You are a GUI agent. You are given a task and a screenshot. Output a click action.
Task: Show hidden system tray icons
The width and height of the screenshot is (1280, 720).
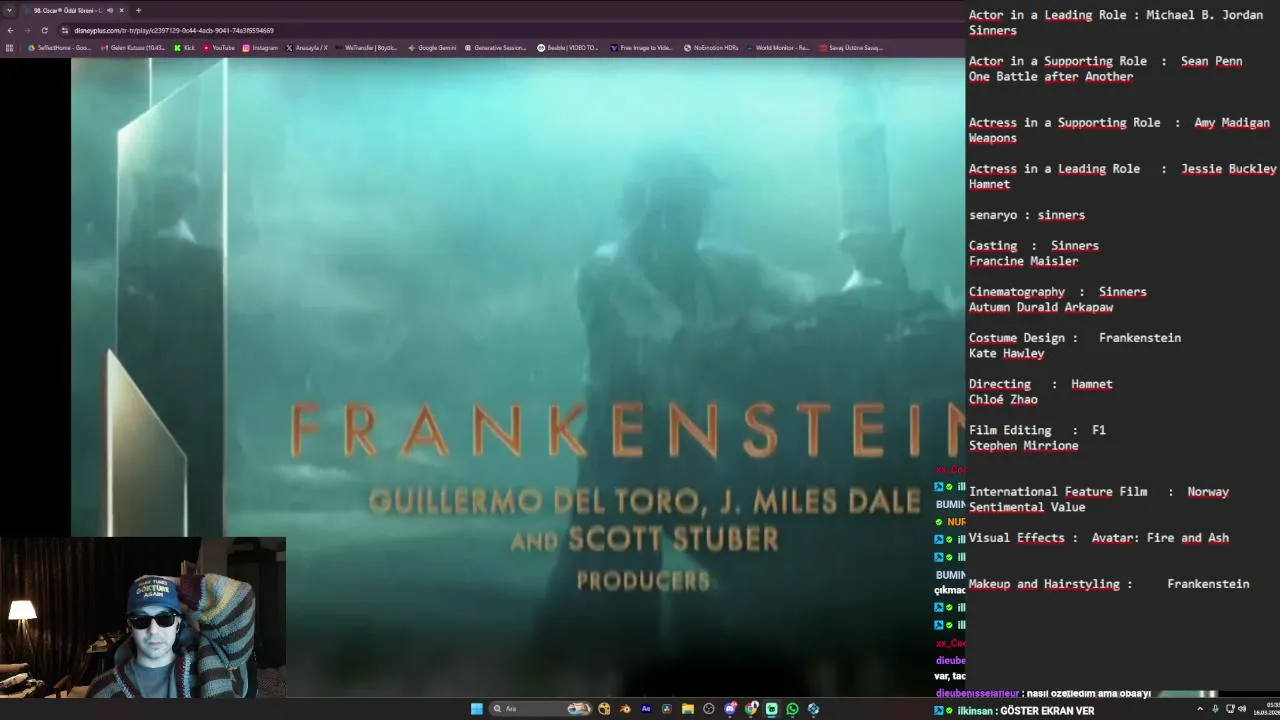[x=1200, y=709]
